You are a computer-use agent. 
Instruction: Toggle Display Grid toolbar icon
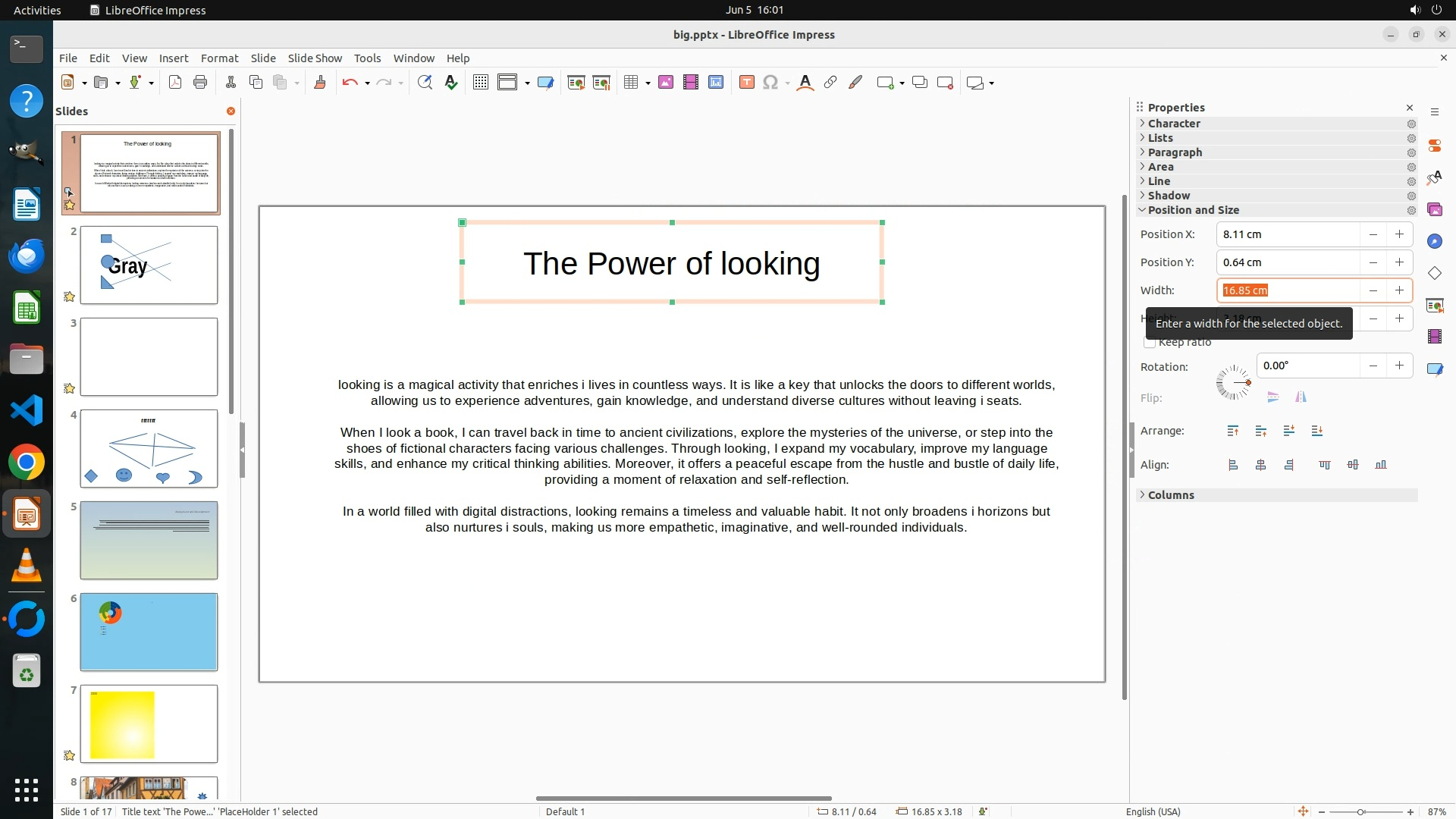(x=480, y=83)
